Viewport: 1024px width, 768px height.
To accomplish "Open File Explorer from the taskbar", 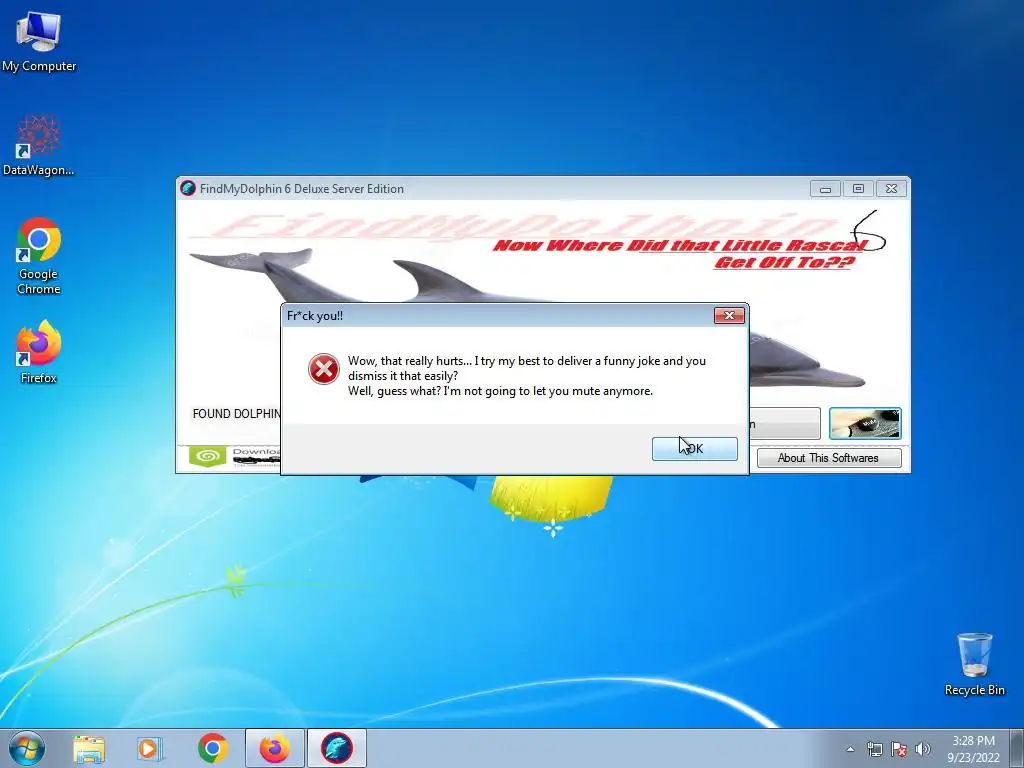I will pos(89,749).
